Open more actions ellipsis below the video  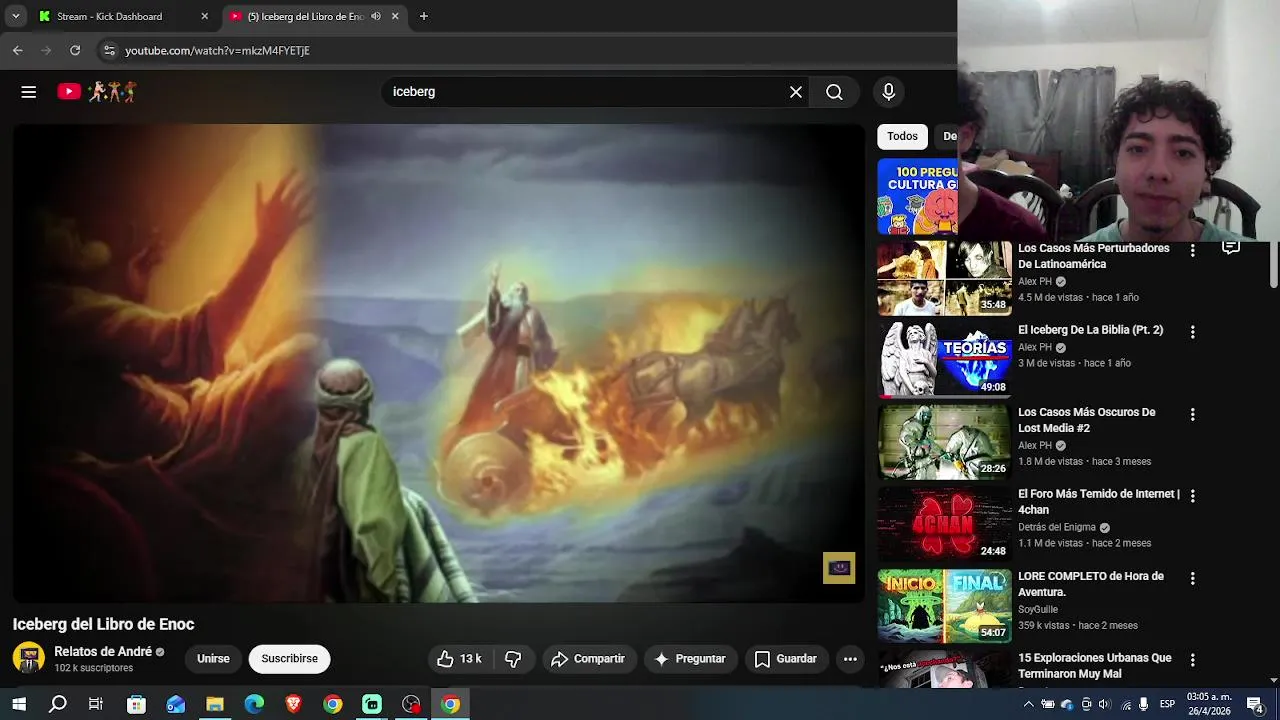[x=850, y=659]
